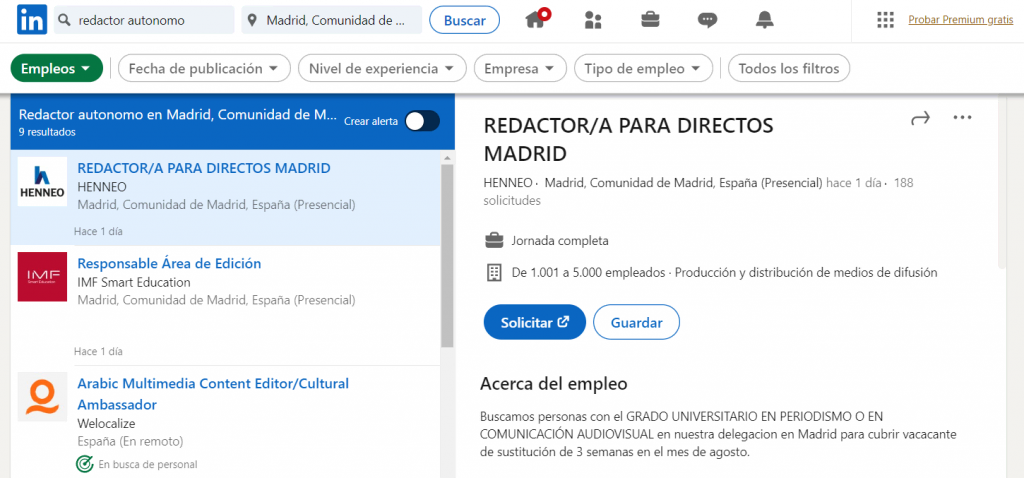This screenshot has width=1024, height=478.
Task: Click HENNEO company name in details
Action: click(507, 183)
